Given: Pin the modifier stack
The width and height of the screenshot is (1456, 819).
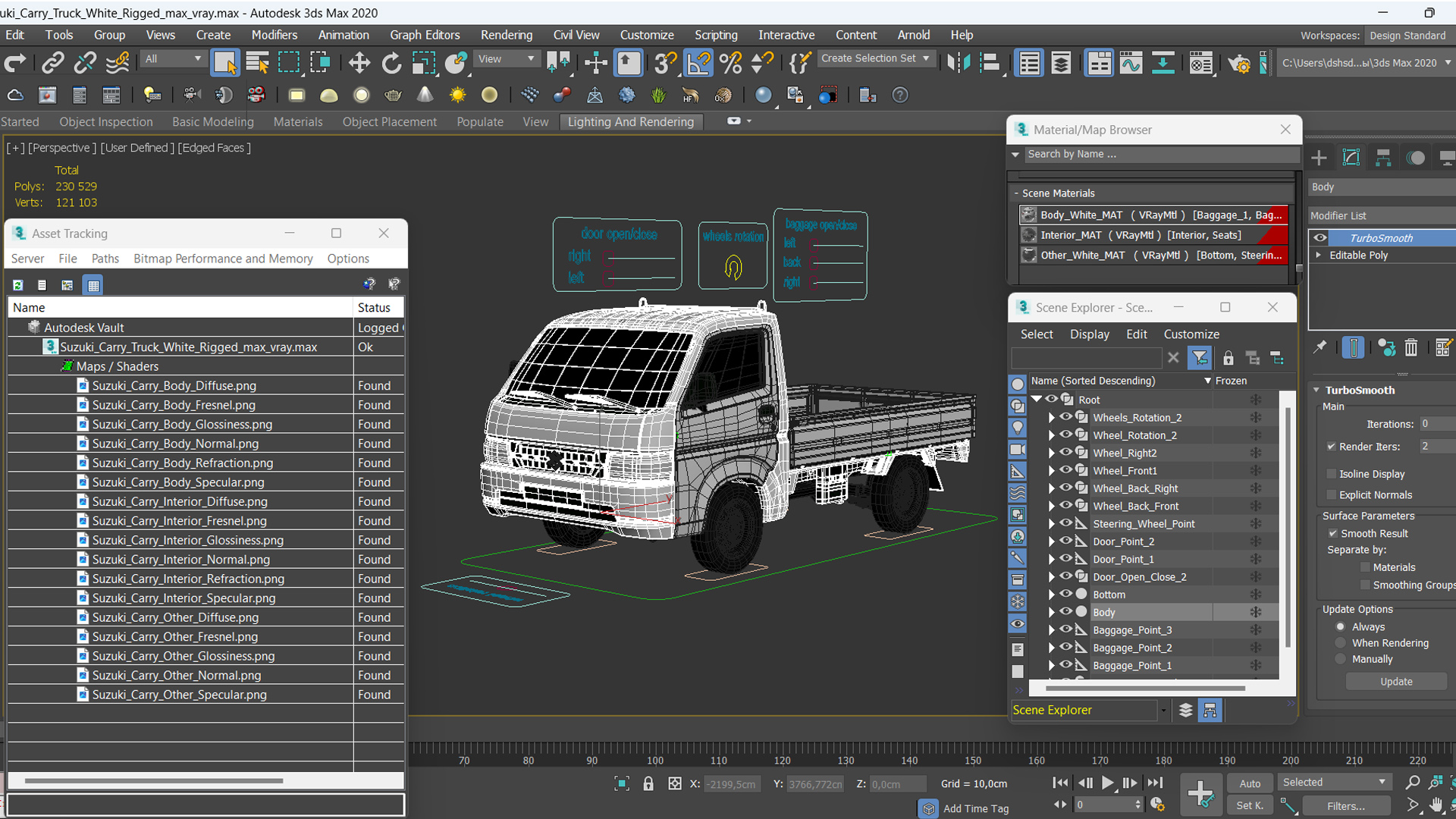Looking at the screenshot, I should [1320, 347].
